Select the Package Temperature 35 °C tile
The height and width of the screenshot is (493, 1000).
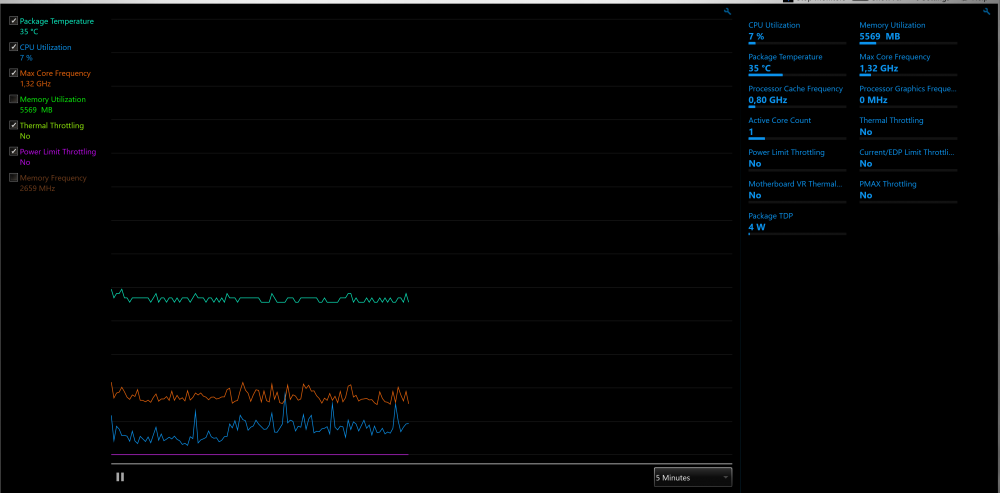pyautogui.click(x=797, y=64)
